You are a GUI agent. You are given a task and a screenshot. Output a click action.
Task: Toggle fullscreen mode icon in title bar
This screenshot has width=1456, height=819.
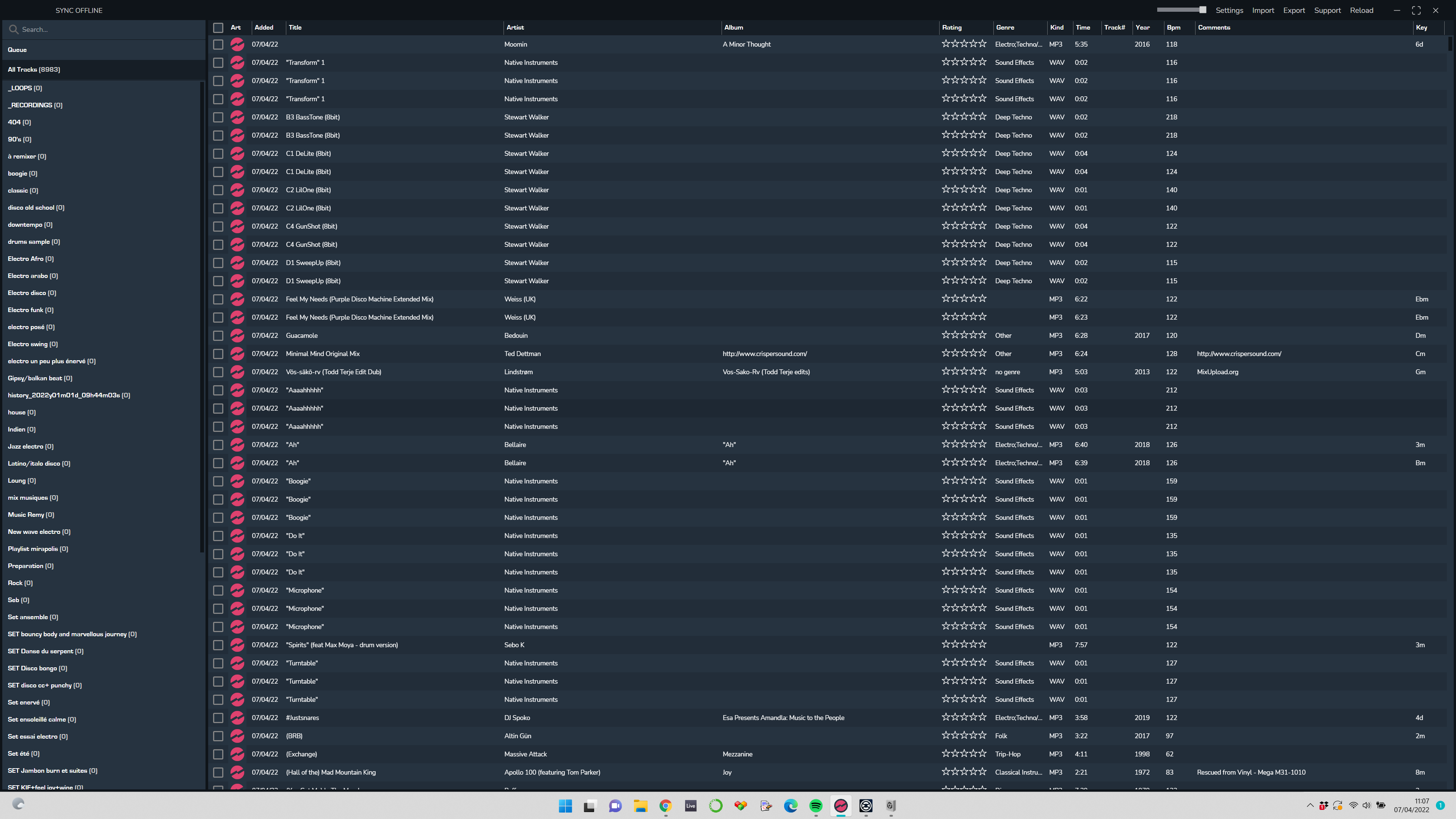pyautogui.click(x=1417, y=10)
